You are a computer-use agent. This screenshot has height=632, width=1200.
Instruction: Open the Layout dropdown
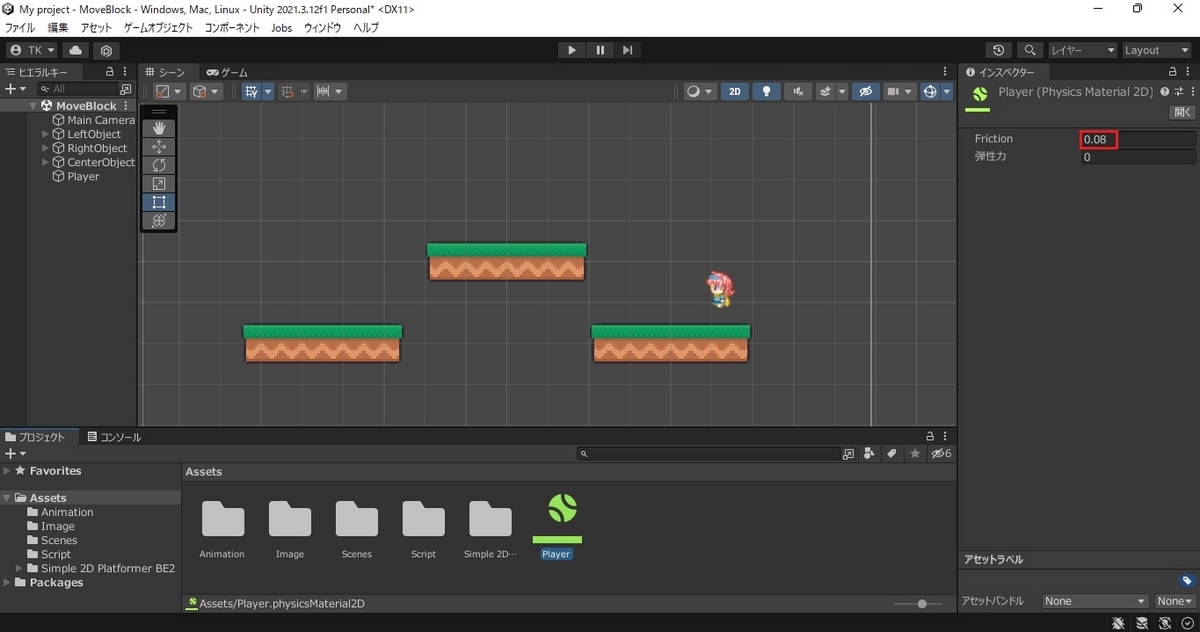pyautogui.click(x=1157, y=50)
